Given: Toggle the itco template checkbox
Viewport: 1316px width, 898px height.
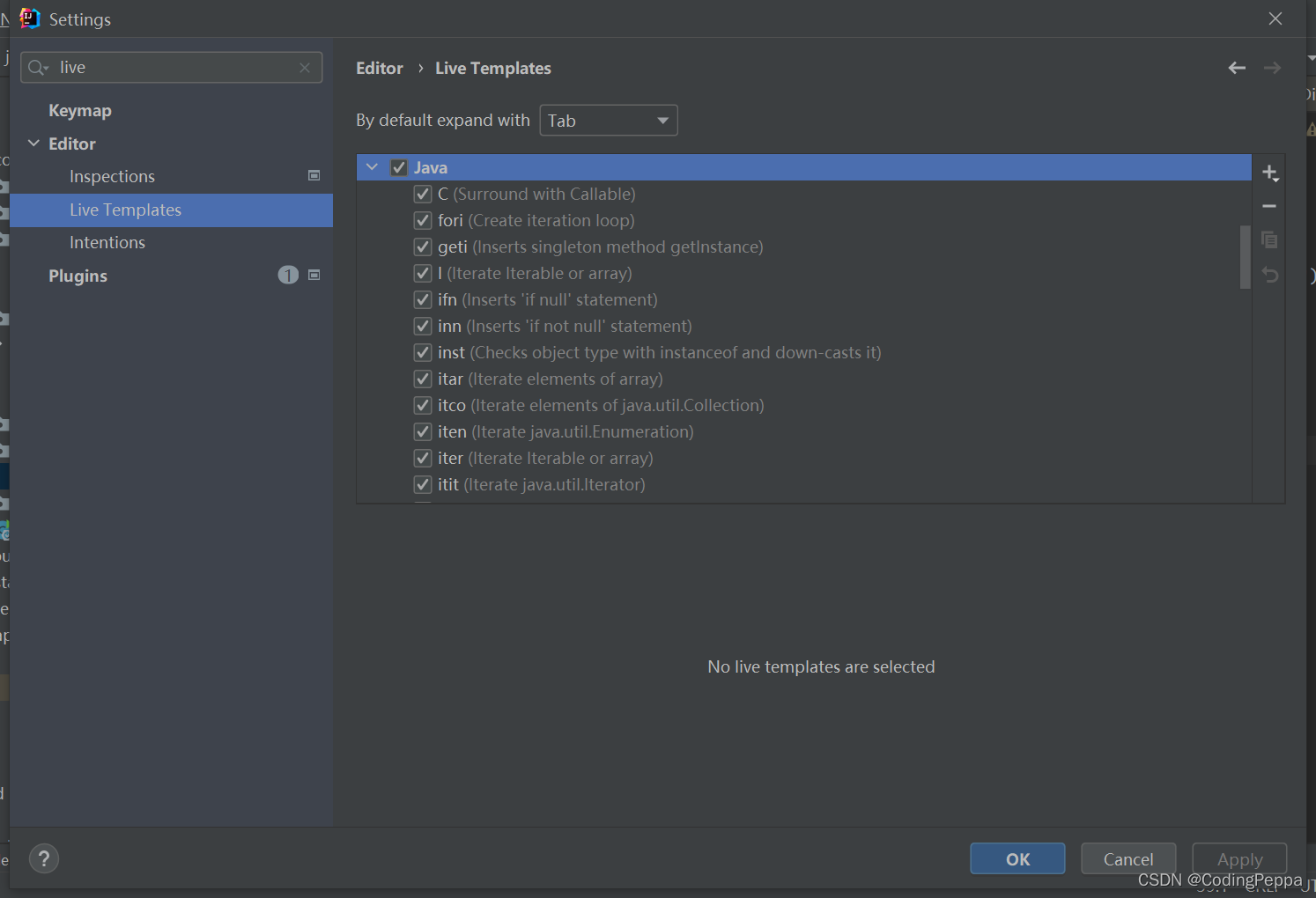Looking at the screenshot, I should tap(423, 405).
